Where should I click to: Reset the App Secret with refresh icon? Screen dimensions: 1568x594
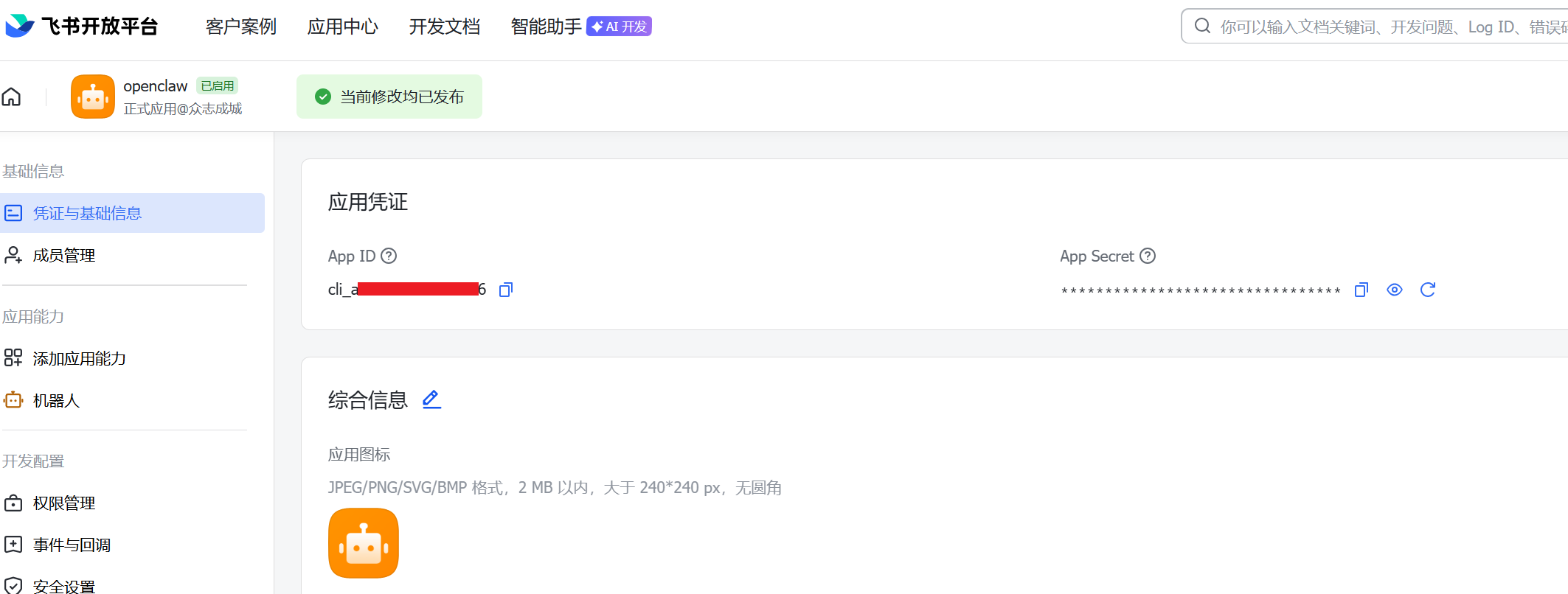(x=1428, y=290)
